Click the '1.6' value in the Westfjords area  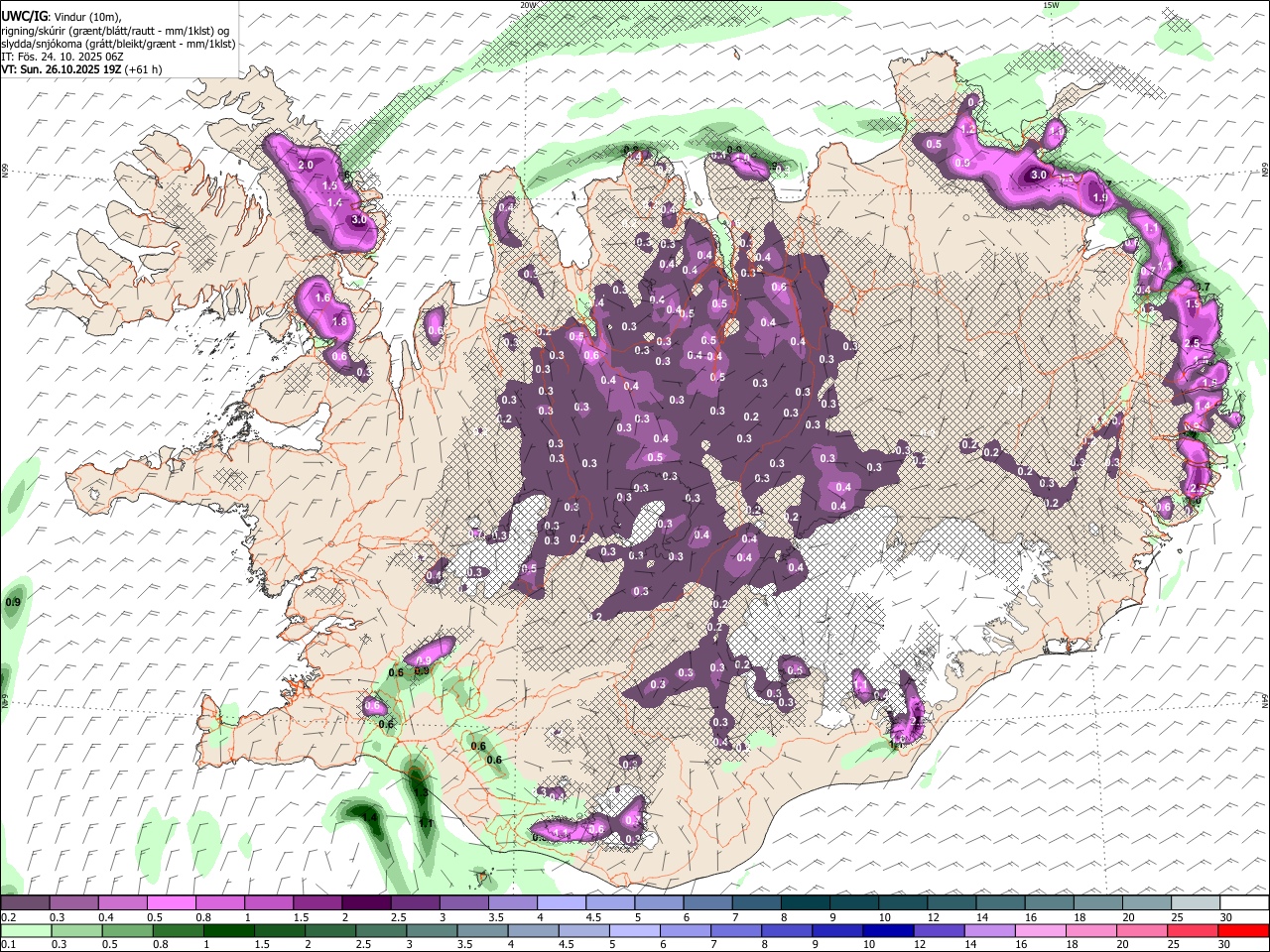[x=321, y=297]
